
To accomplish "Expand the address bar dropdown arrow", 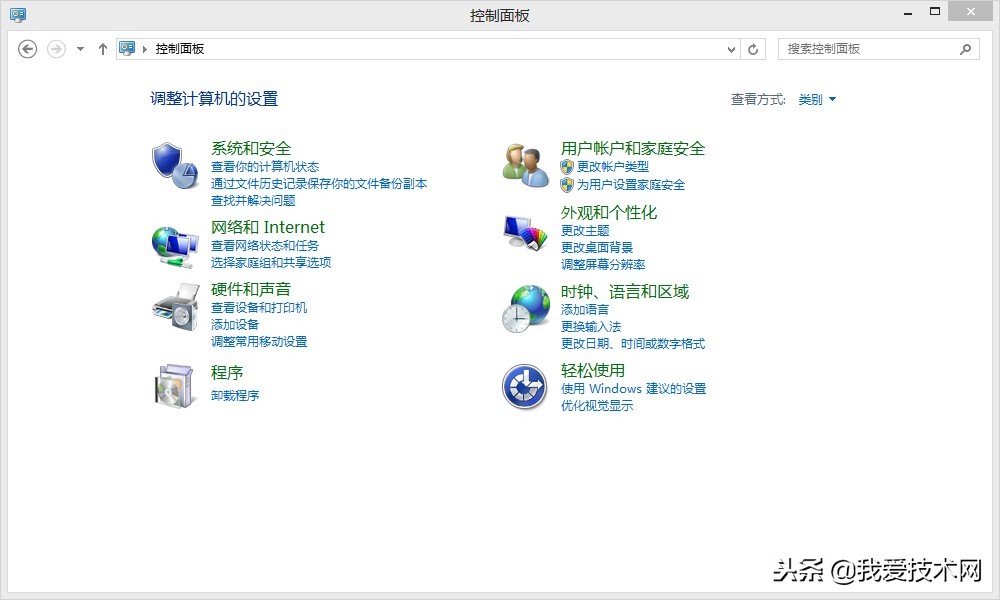I will (733, 48).
